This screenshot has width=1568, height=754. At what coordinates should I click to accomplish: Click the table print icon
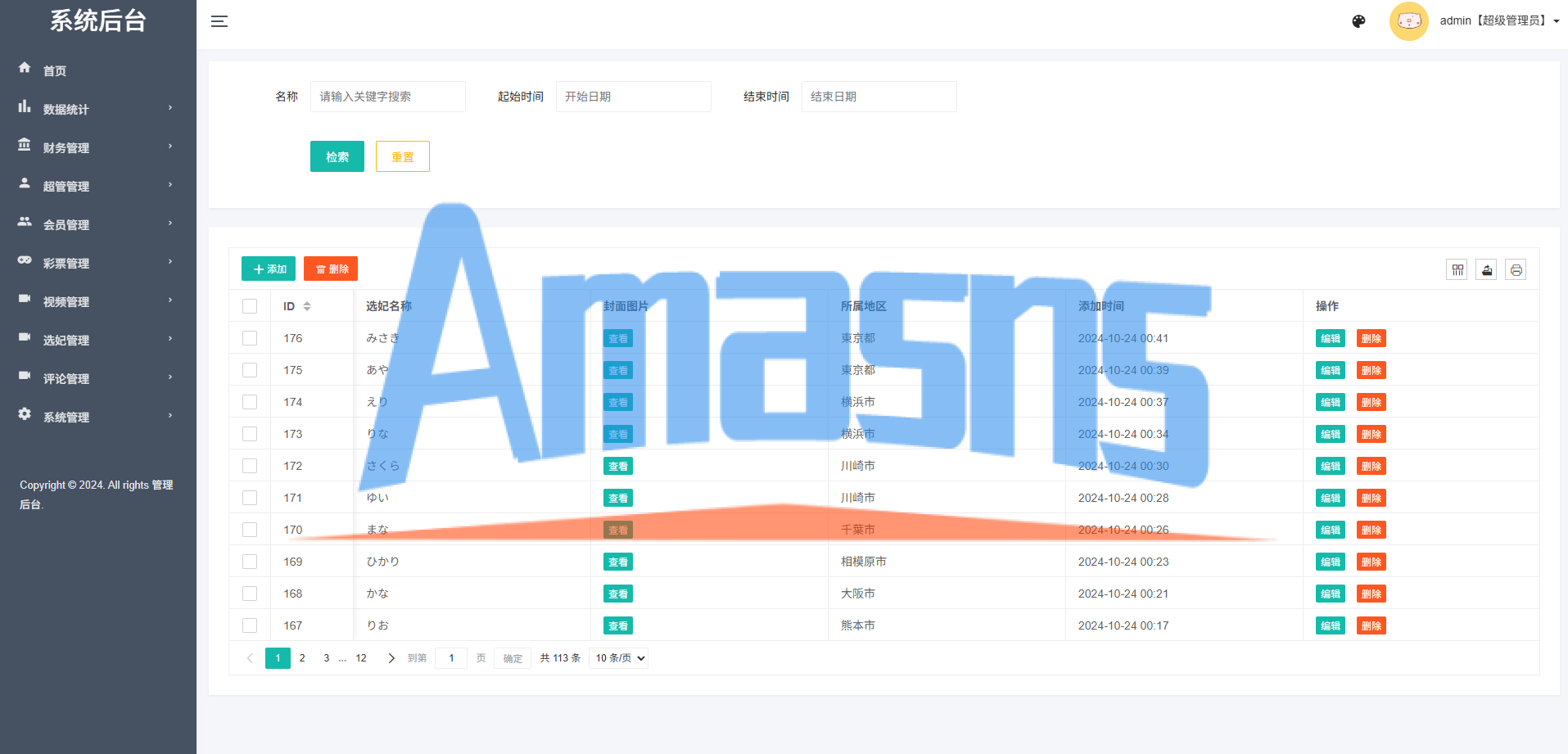[1516, 270]
